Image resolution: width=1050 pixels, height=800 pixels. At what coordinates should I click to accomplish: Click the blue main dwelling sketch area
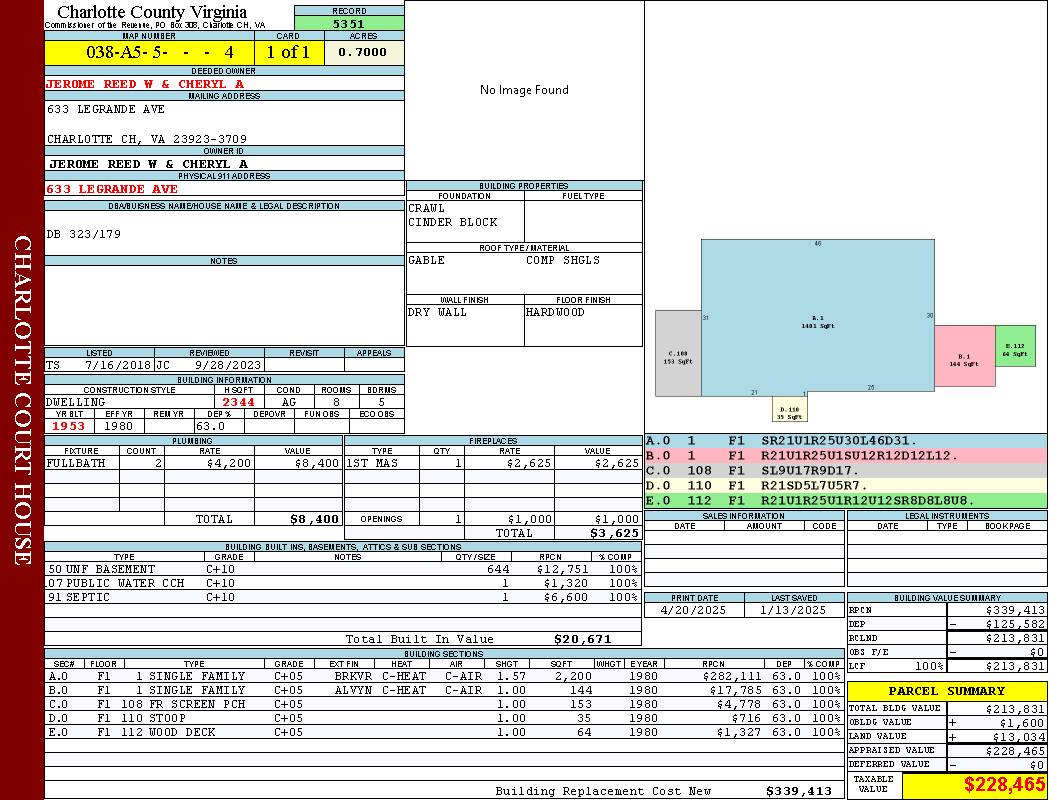[x=817, y=315]
